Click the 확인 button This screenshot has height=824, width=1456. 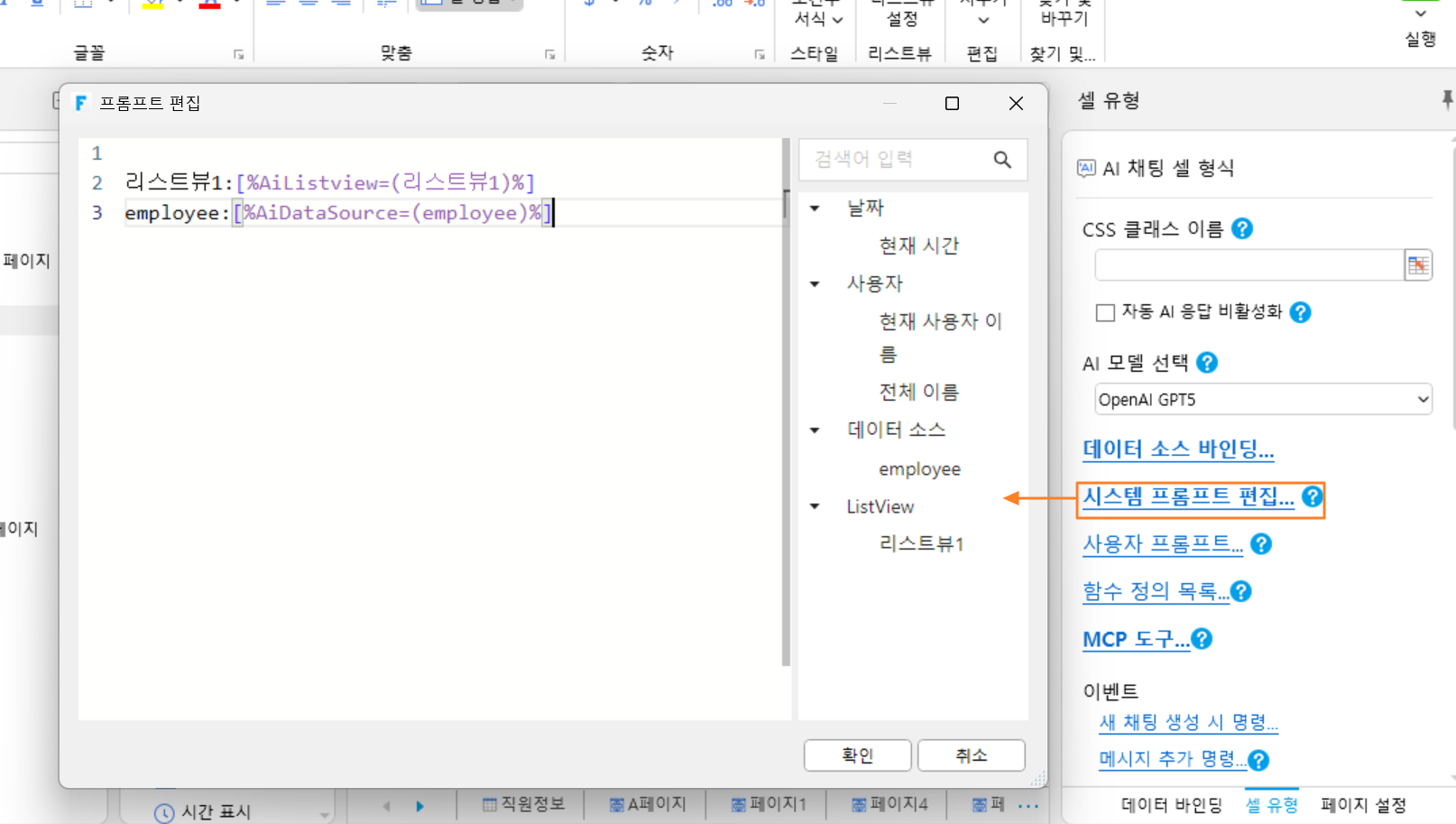tap(857, 755)
